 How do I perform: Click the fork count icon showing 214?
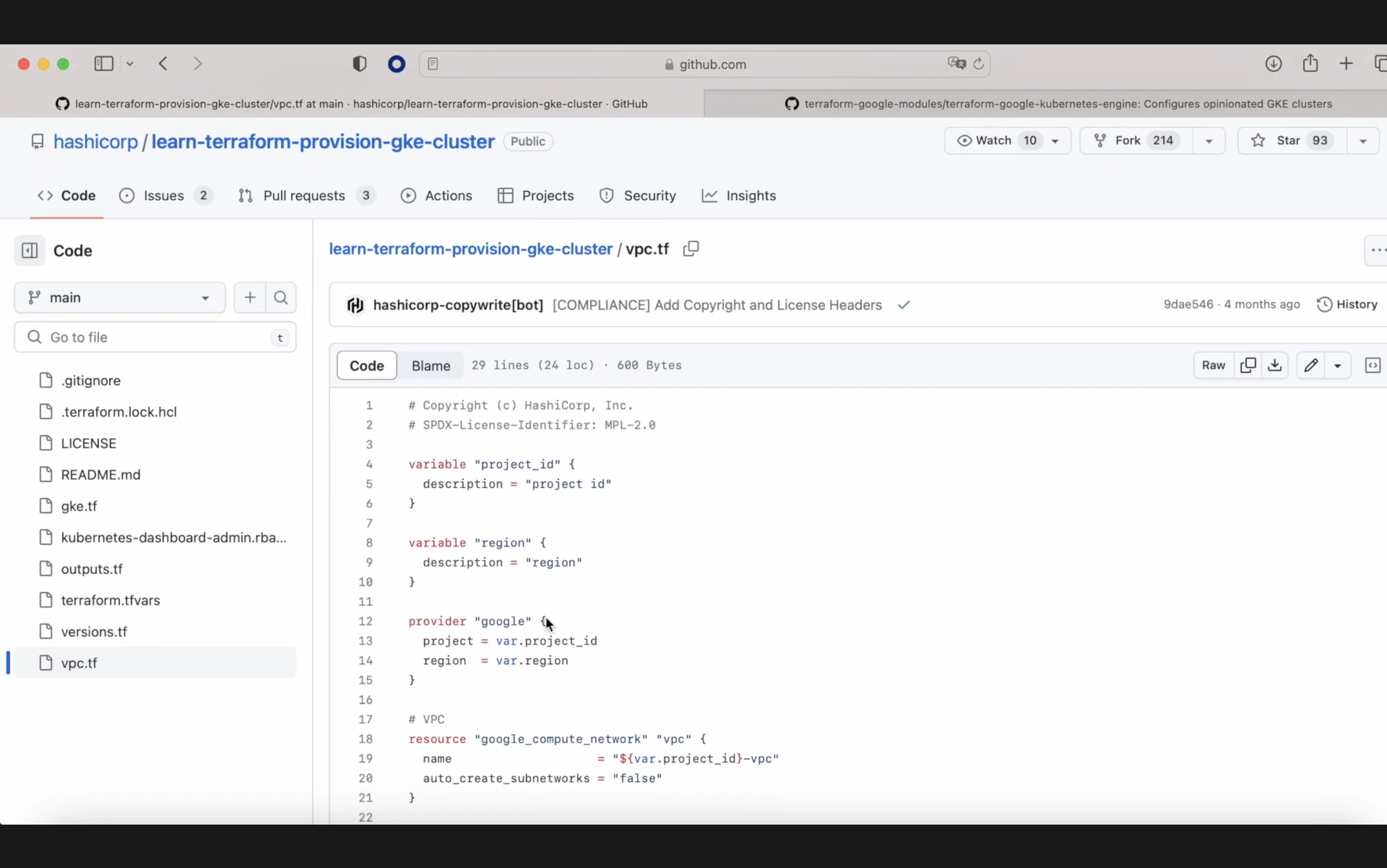click(x=1163, y=140)
